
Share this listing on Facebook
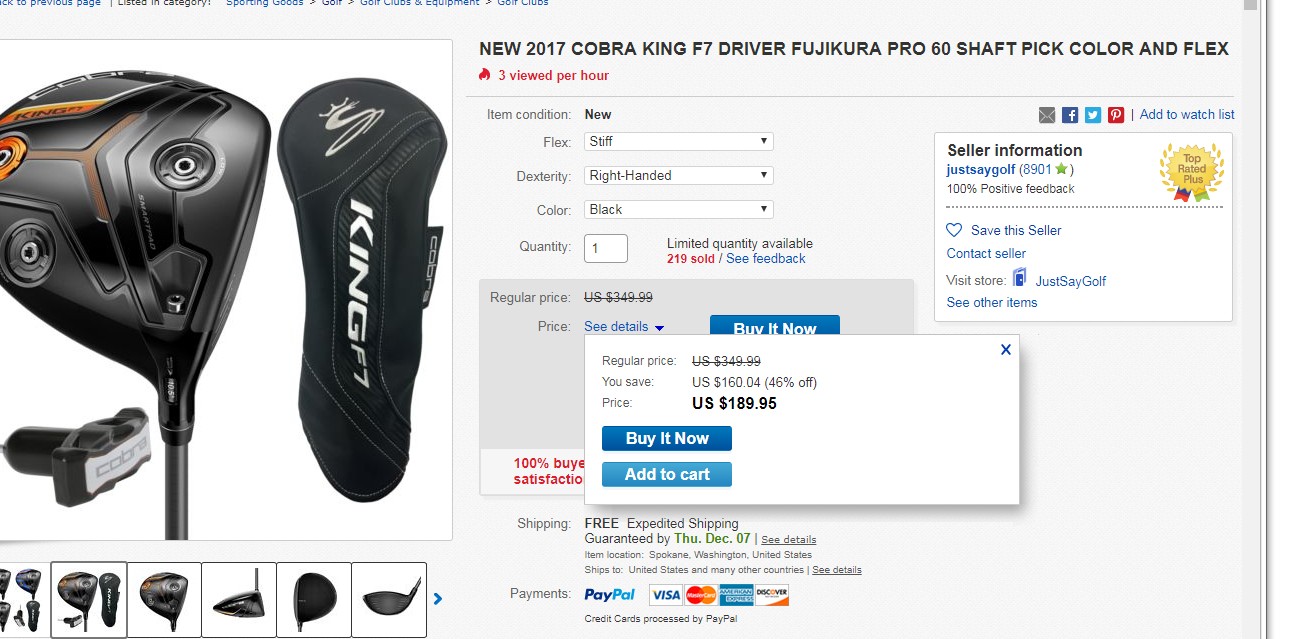[x=1070, y=115]
